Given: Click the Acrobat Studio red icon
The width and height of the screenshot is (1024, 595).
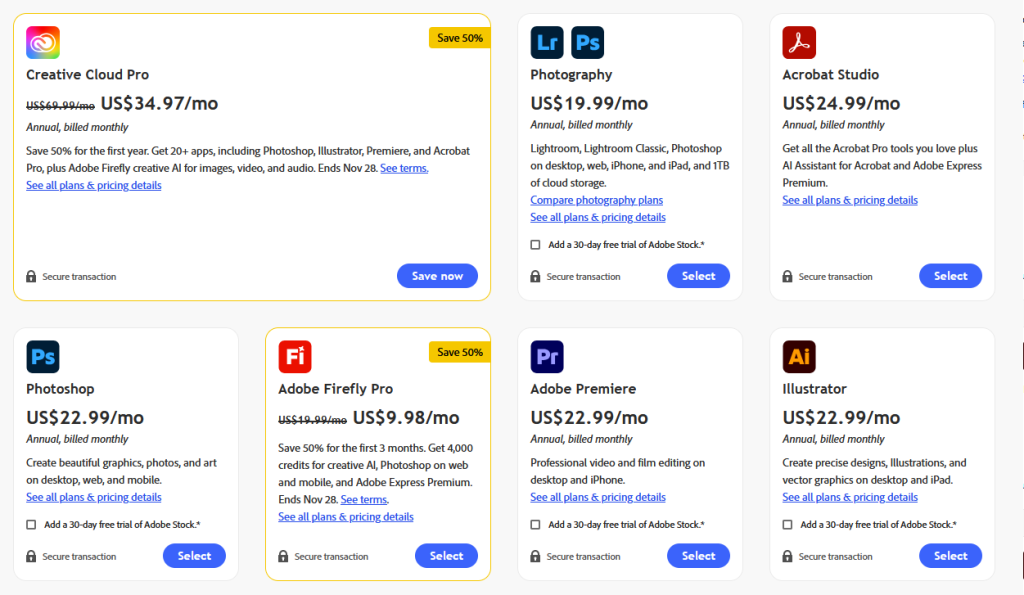Looking at the screenshot, I should pyautogui.click(x=799, y=42).
